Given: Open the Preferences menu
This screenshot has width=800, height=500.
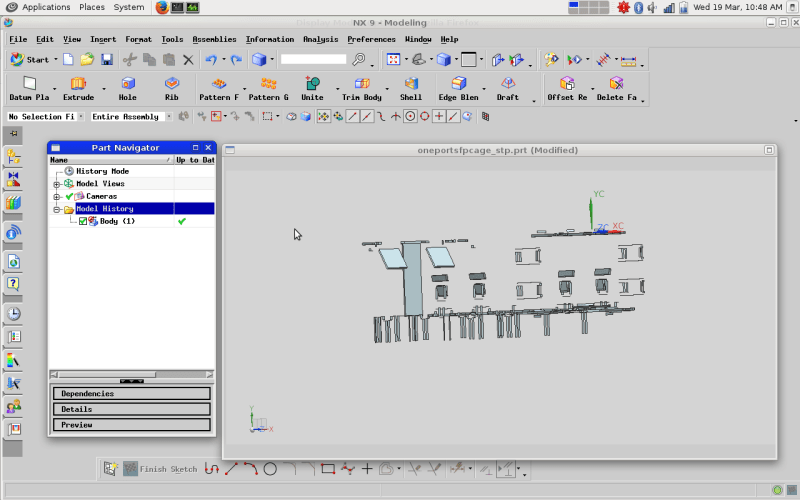Looking at the screenshot, I should click(x=371, y=39).
